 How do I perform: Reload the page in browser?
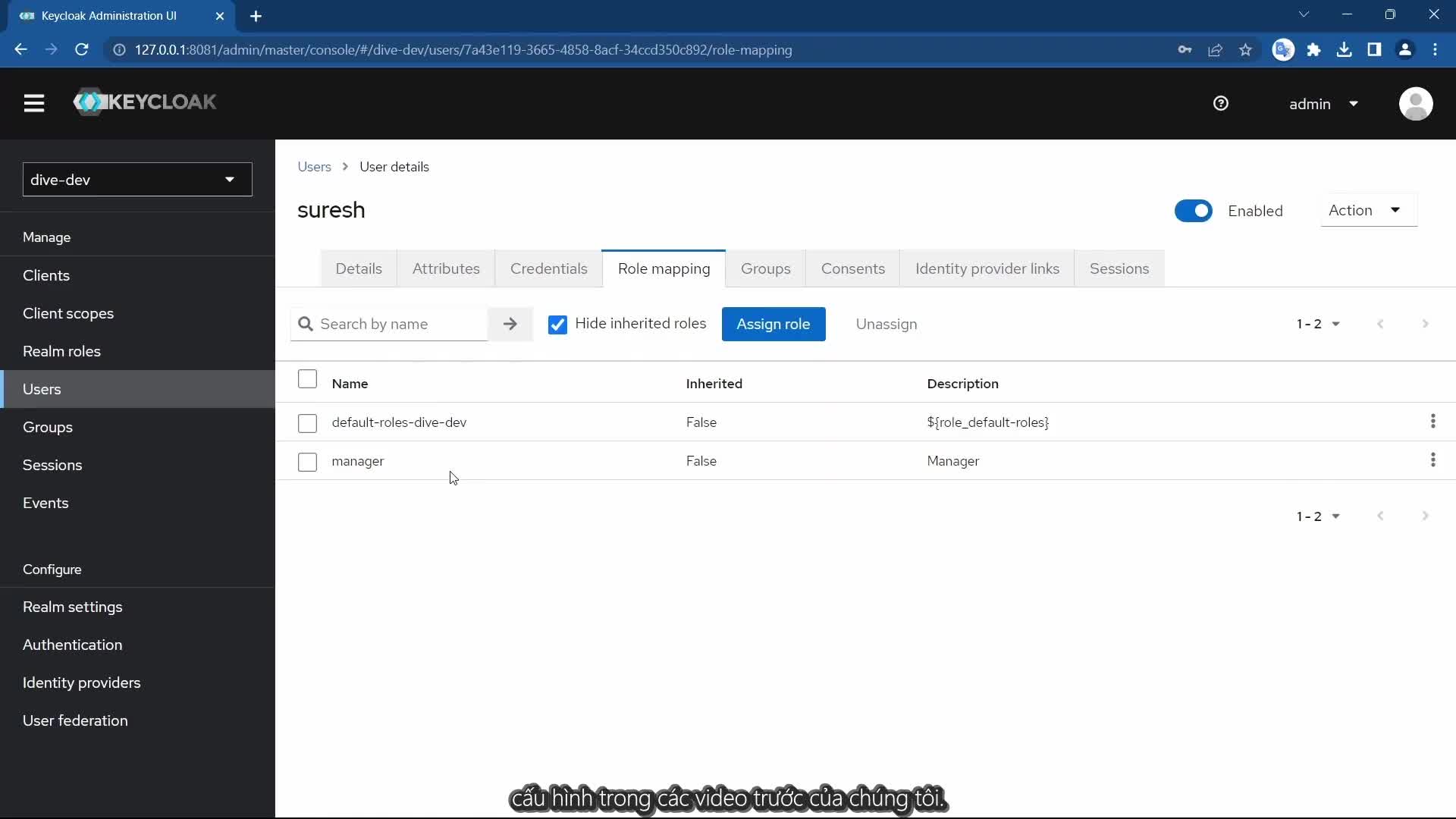(82, 50)
